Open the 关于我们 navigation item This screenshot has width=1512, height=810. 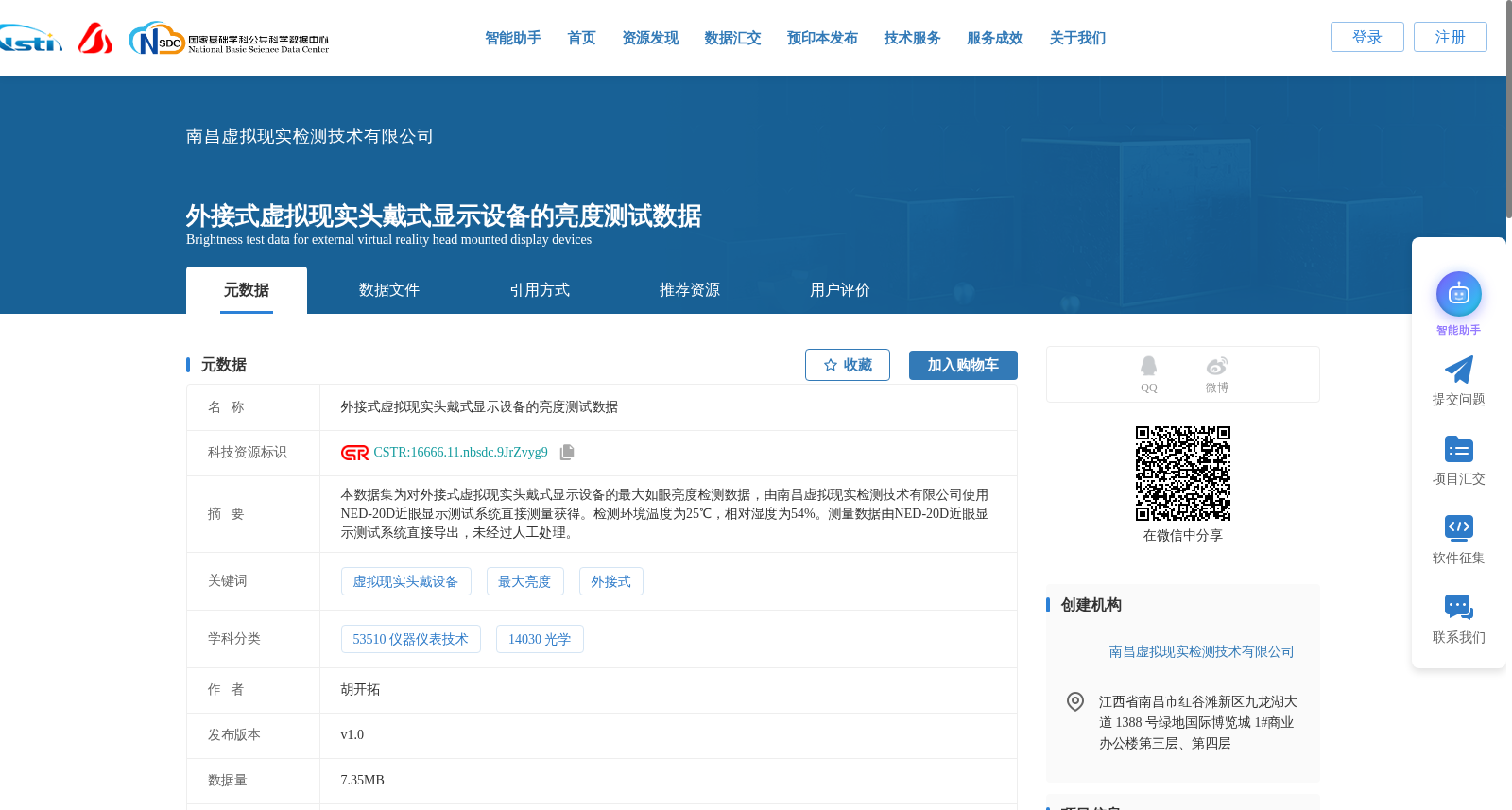point(1077,38)
